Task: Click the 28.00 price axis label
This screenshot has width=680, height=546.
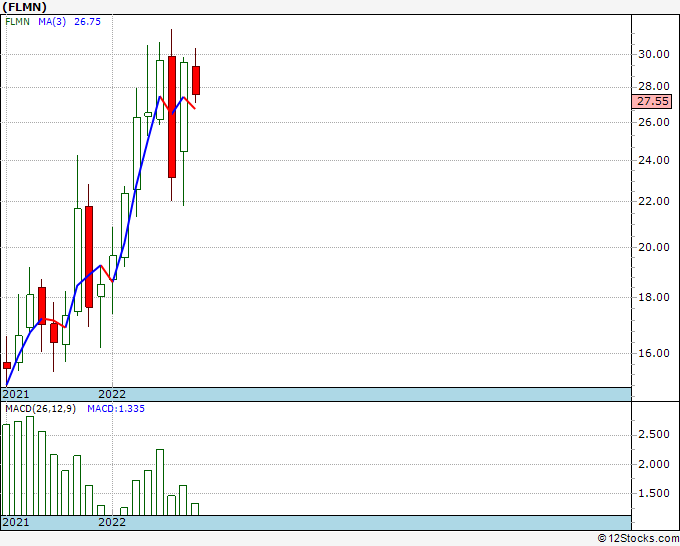Action: point(654,86)
